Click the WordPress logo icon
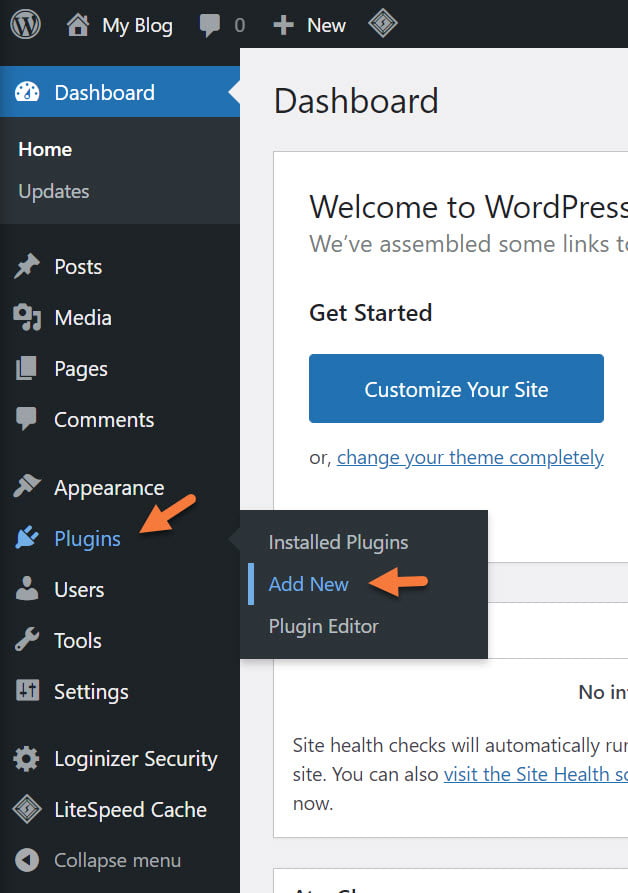Viewport: 628px width, 893px height. (x=25, y=24)
